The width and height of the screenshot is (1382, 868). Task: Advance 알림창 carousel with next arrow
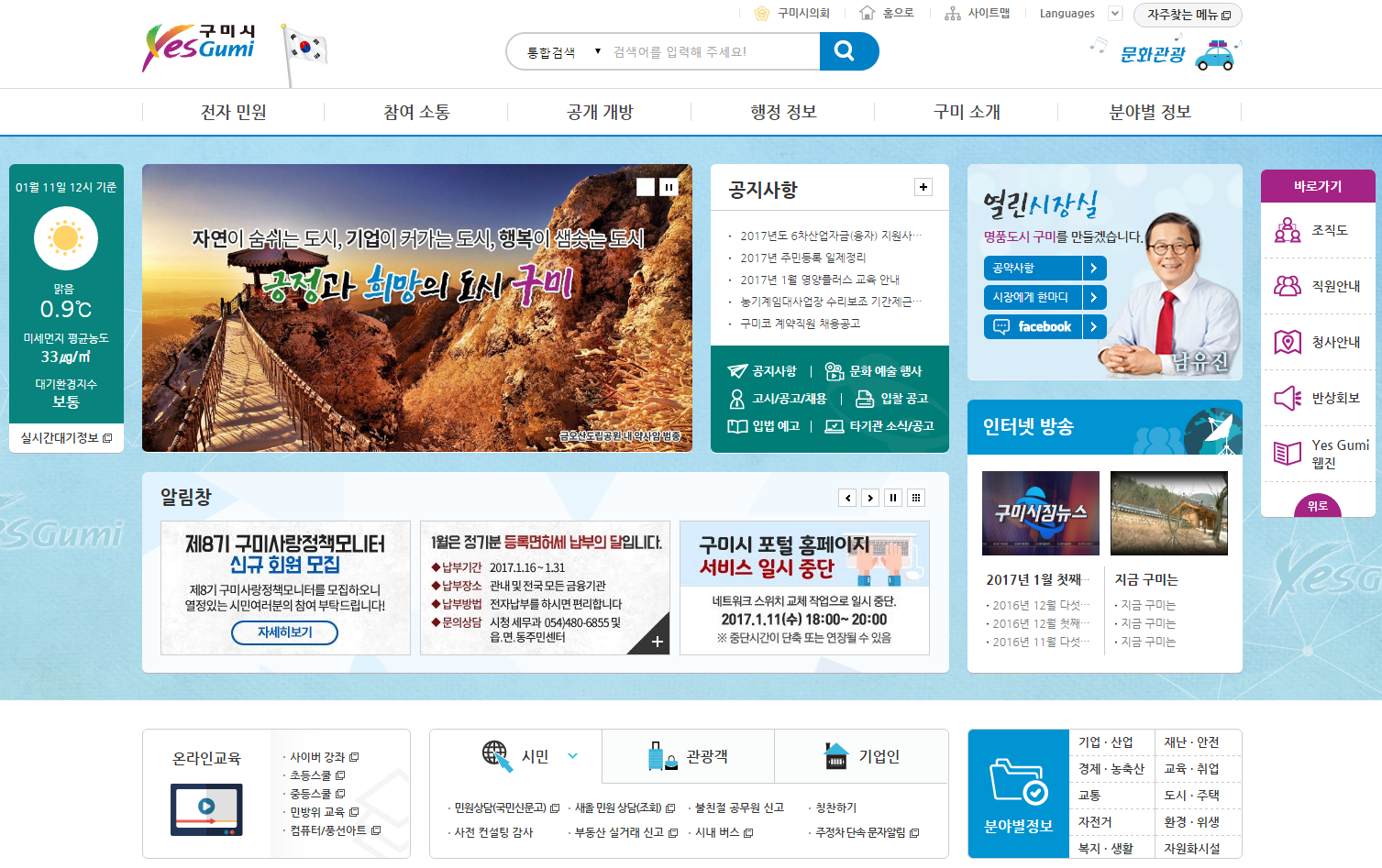pos(870,497)
